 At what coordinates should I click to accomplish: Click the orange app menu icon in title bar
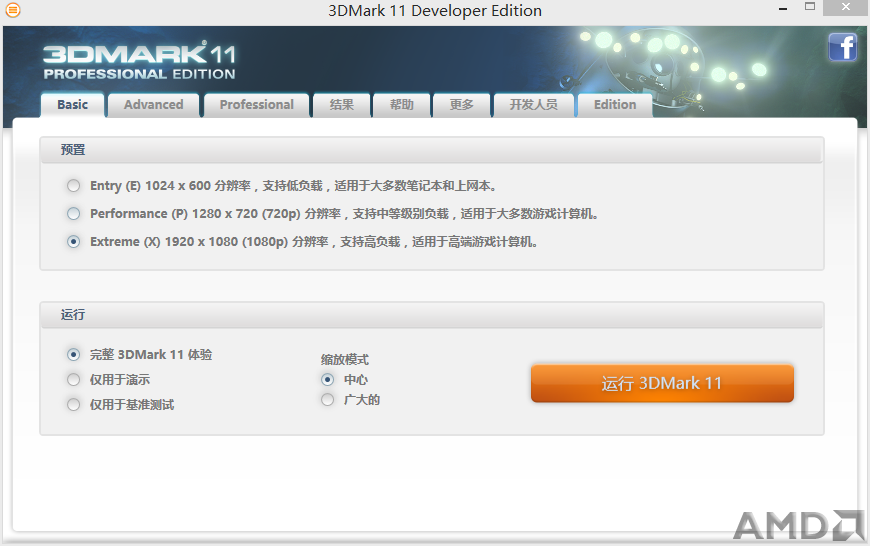13,10
